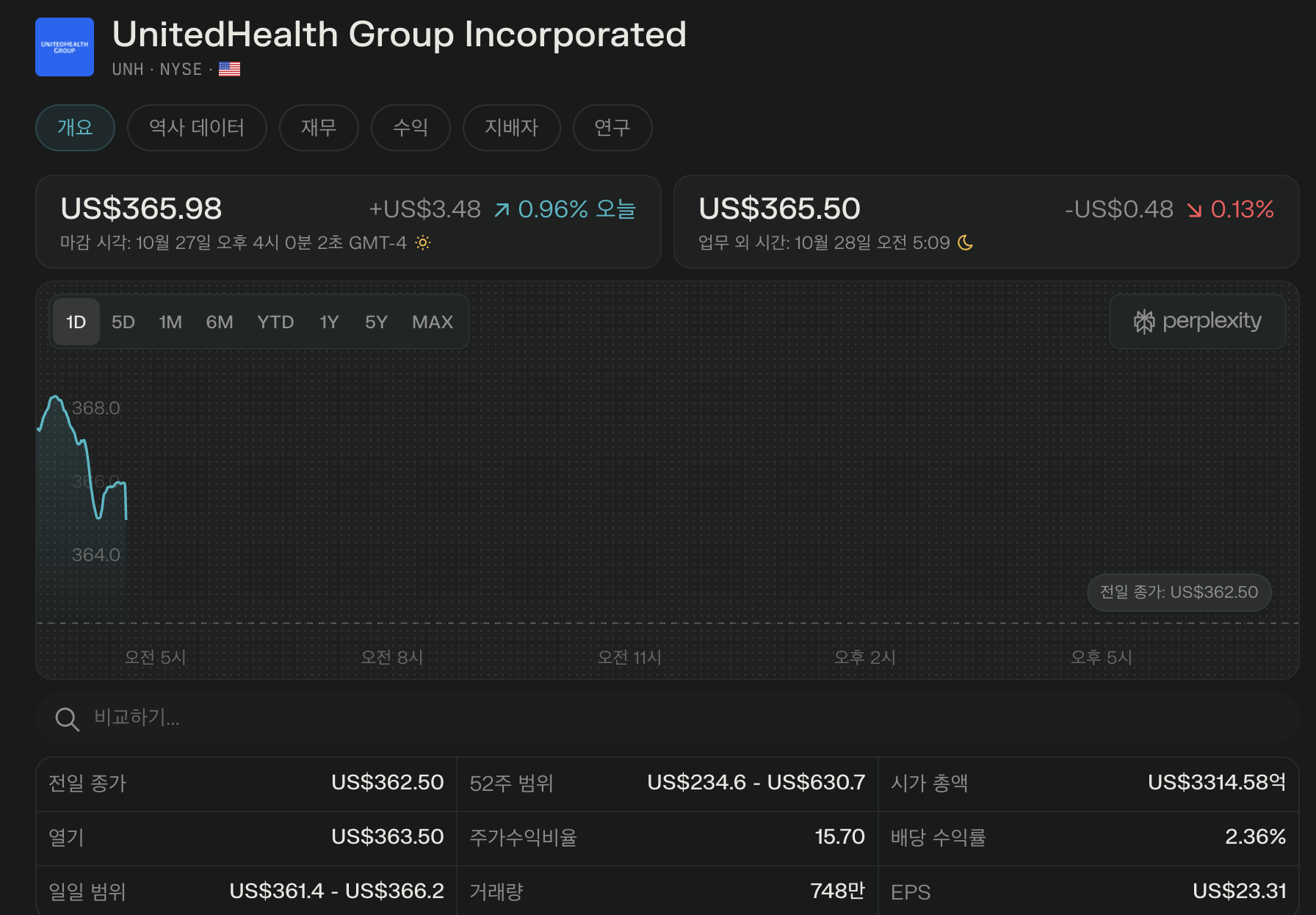Click the 일일 범위 value US$361.4 - US$366.2
Screen dimensions: 1316x915
coord(336,892)
